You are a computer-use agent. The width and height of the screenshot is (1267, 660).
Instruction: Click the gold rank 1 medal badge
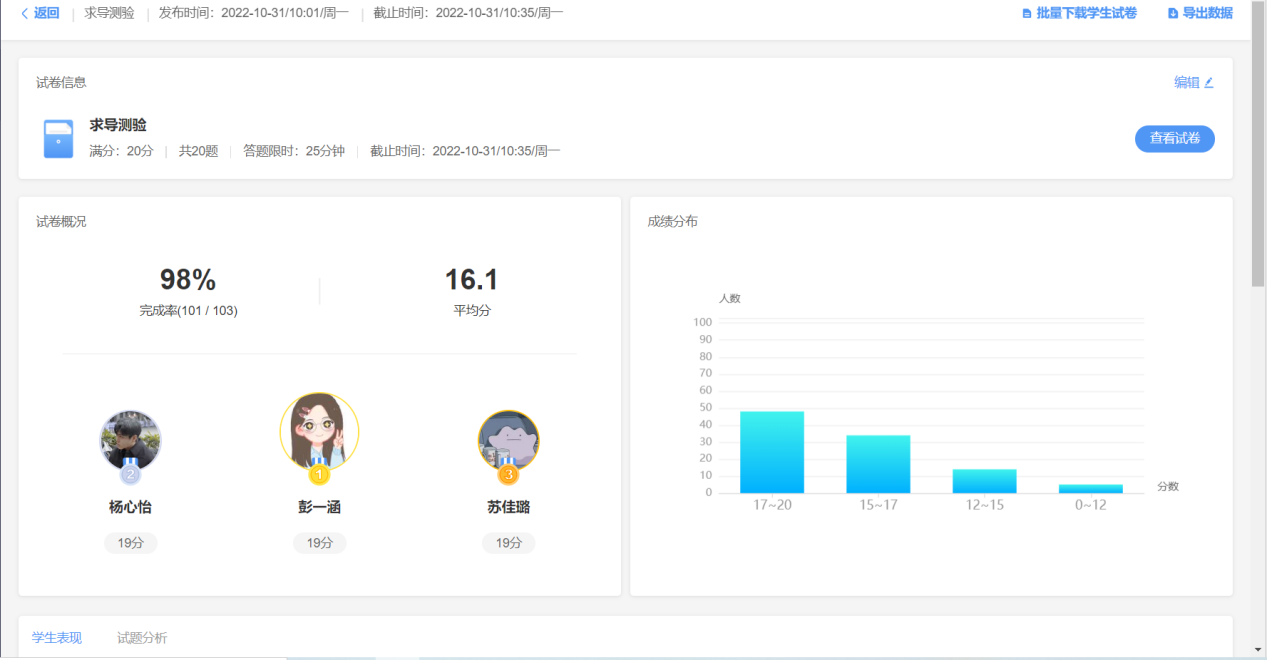pyautogui.click(x=319, y=475)
